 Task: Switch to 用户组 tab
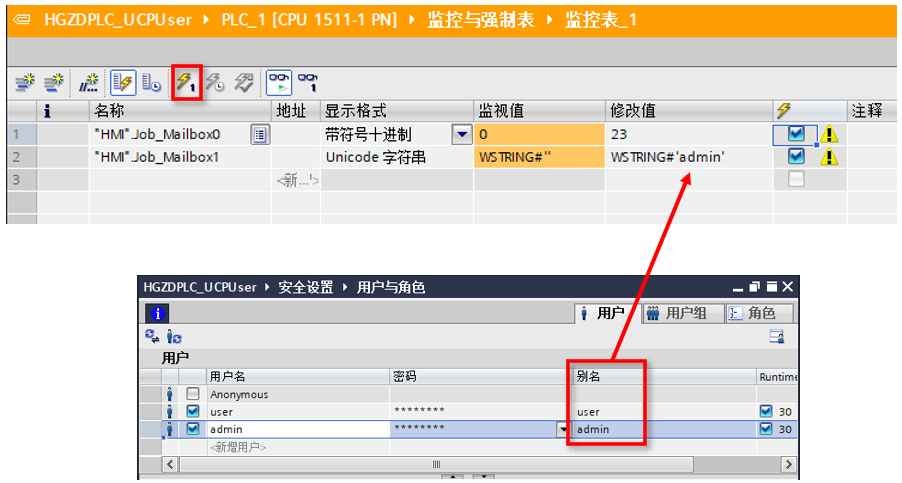click(683, 313)
